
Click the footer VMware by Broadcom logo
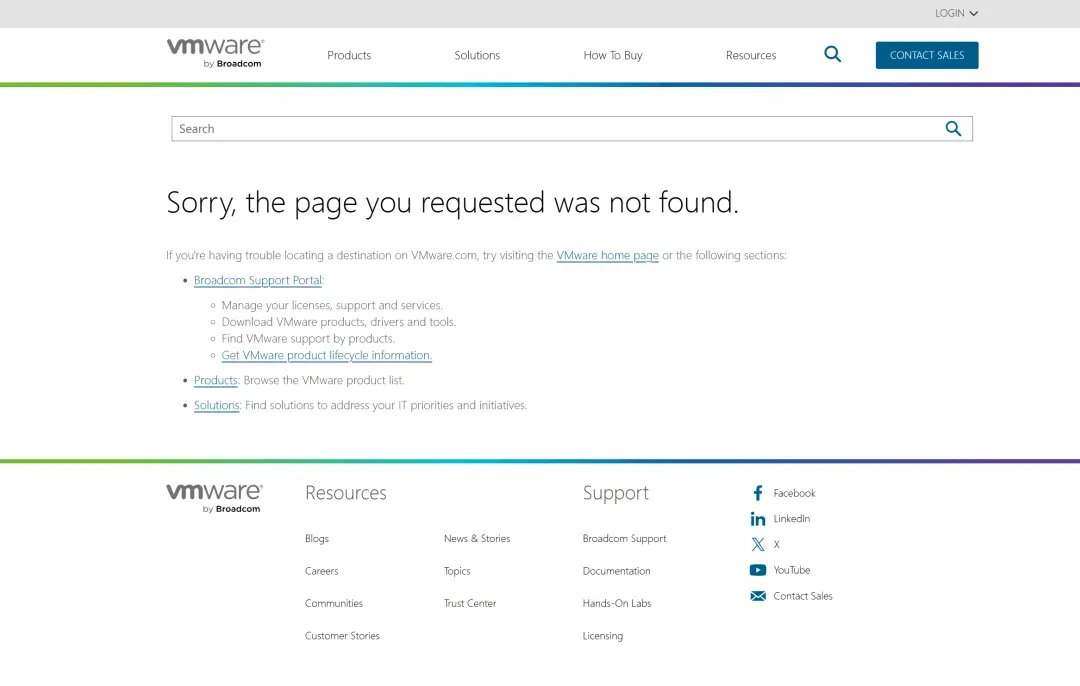pos(214,498)
